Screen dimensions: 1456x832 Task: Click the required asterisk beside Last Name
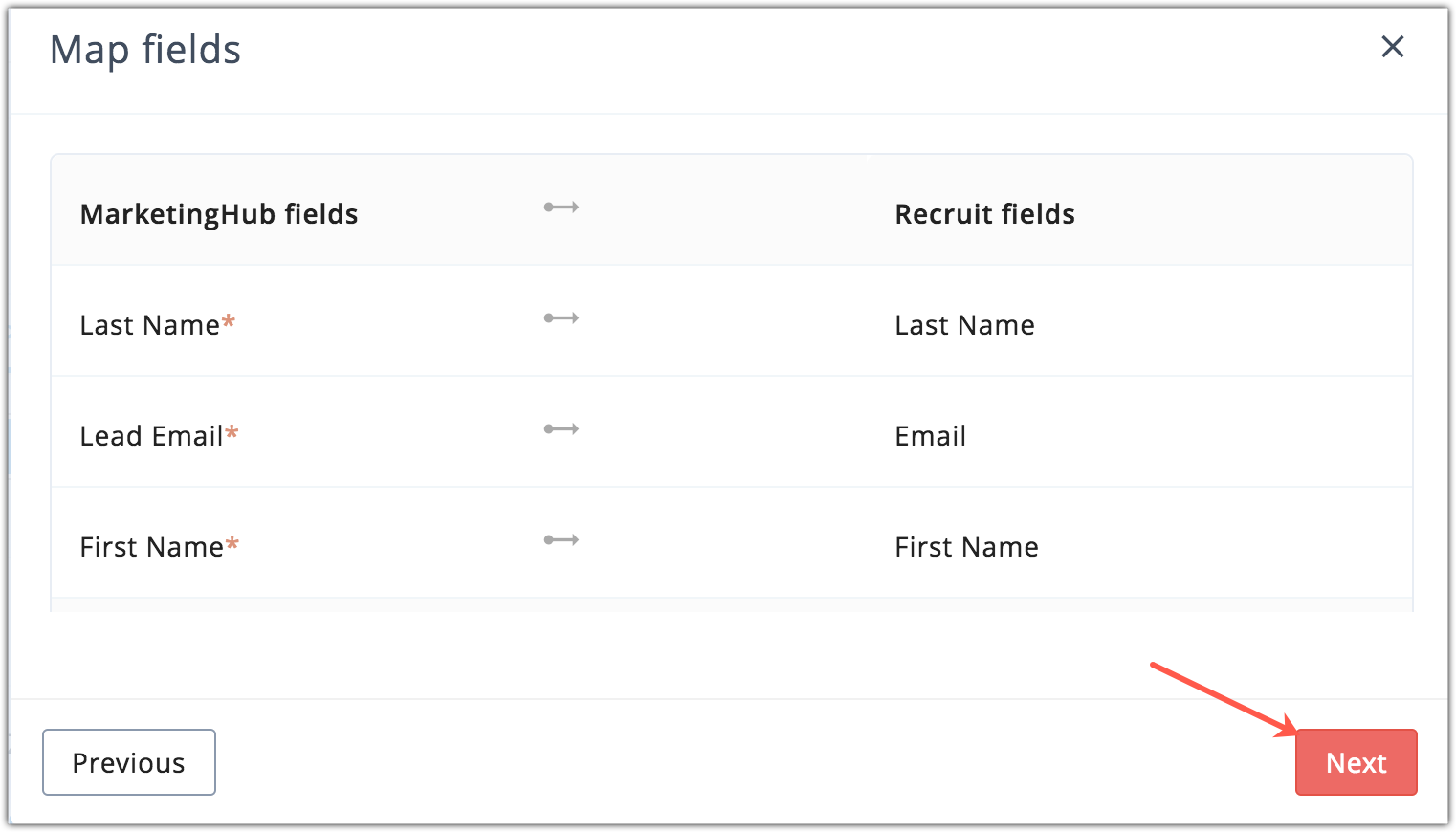[x=229, y=322]
